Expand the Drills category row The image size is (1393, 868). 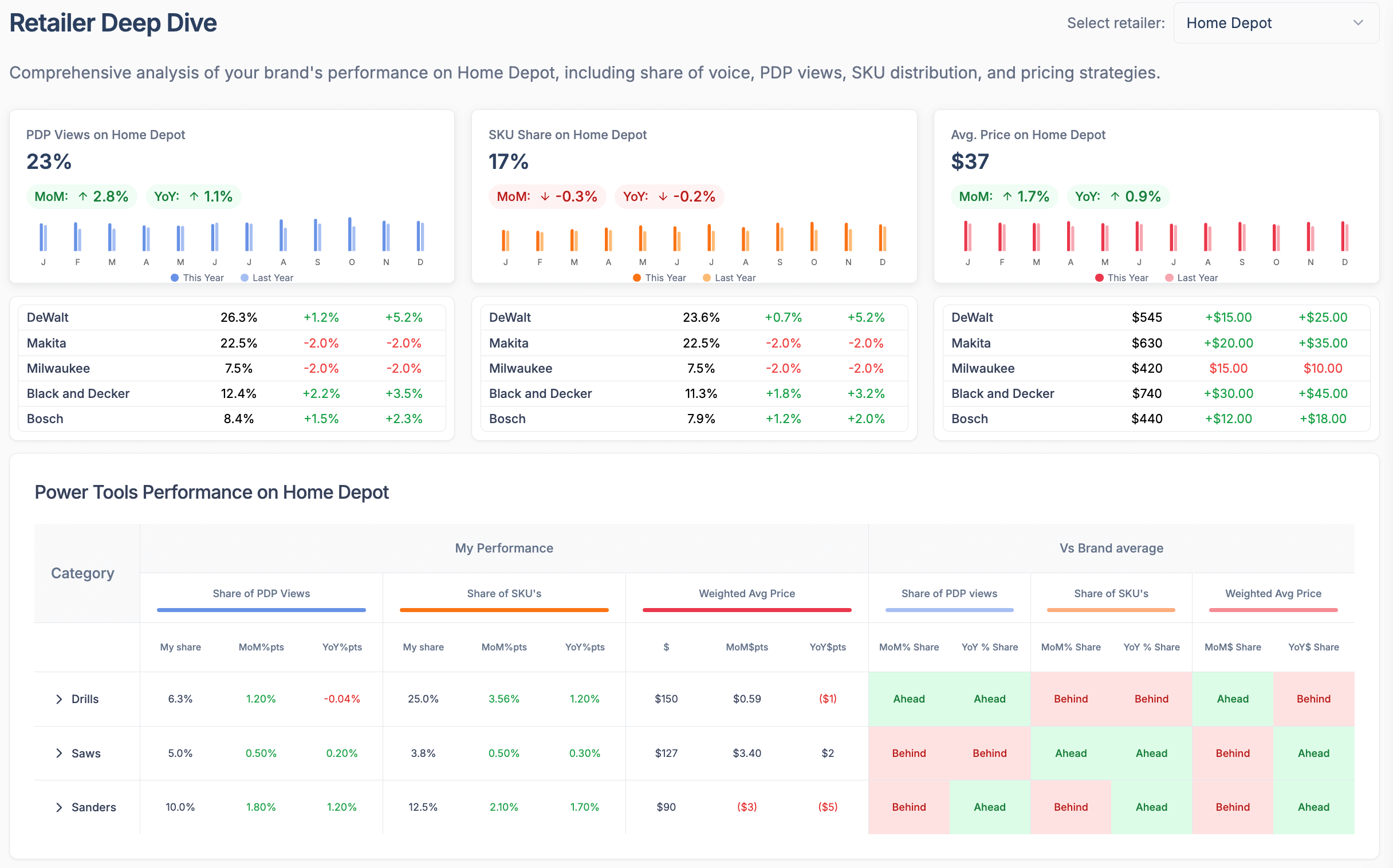pyautogui.click(x=59, y=699)
